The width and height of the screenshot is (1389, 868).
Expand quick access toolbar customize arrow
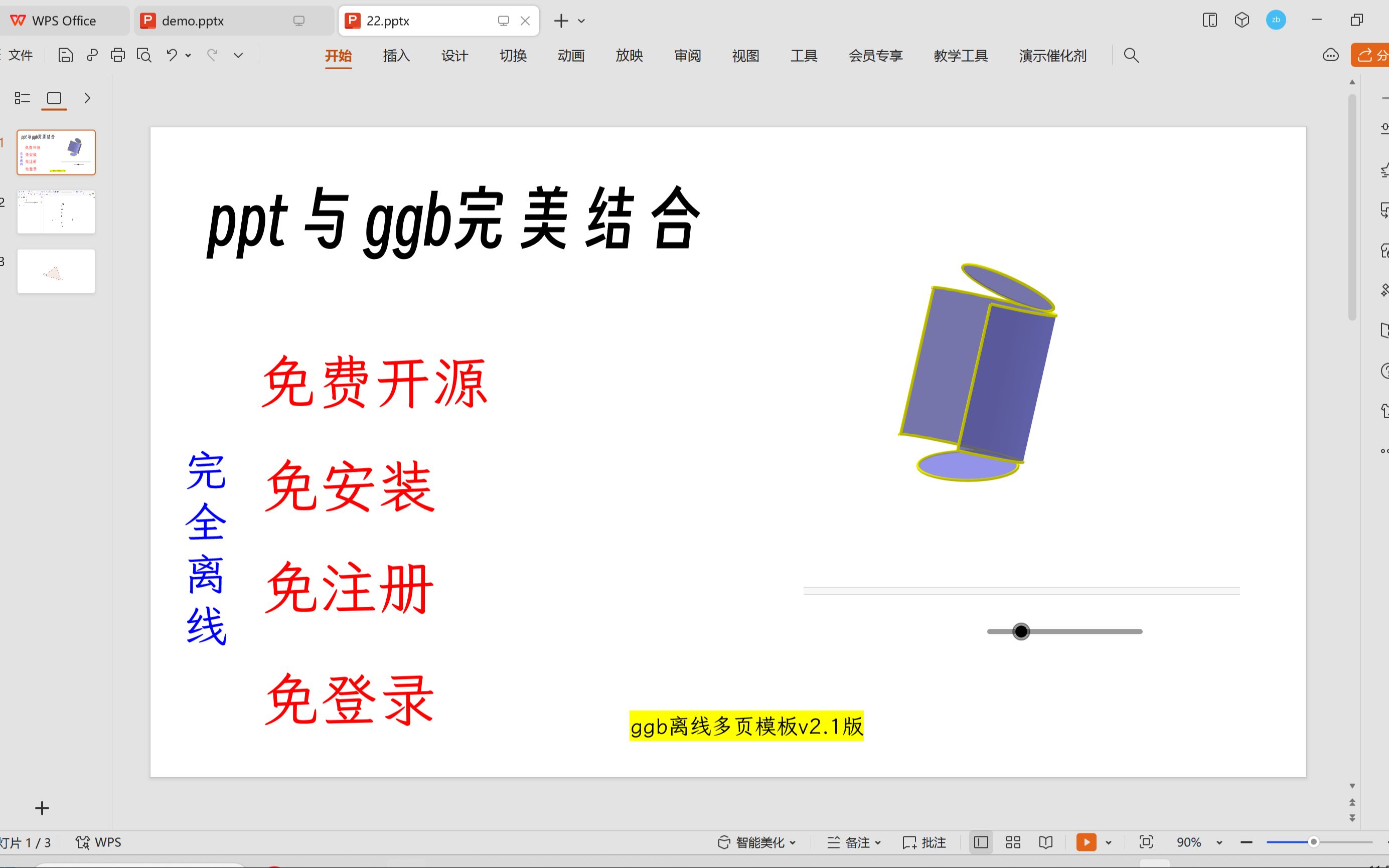238,55
